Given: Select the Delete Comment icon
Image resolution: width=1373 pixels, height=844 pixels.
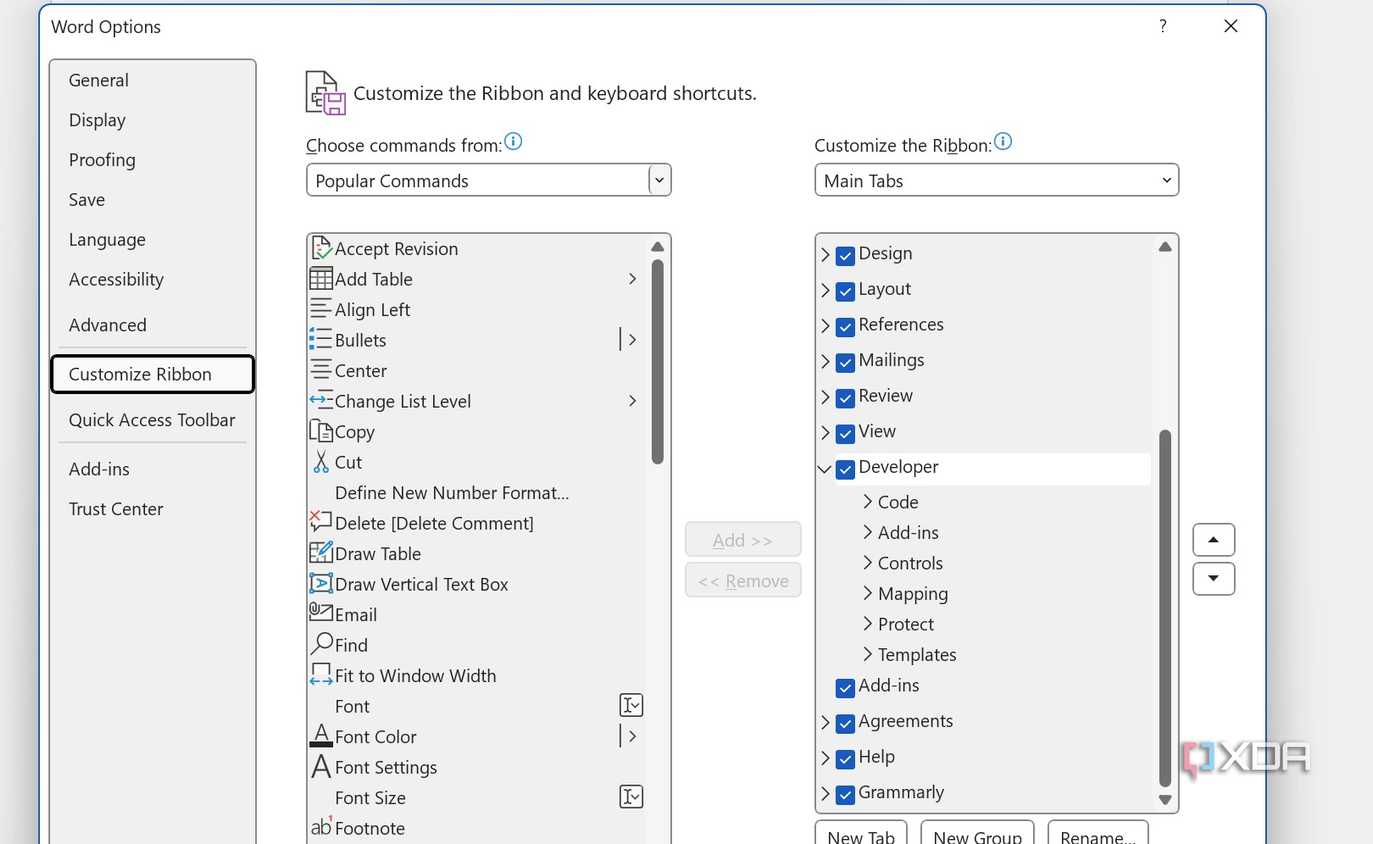Looking at the screenshot, I should [x=321, y=522].
